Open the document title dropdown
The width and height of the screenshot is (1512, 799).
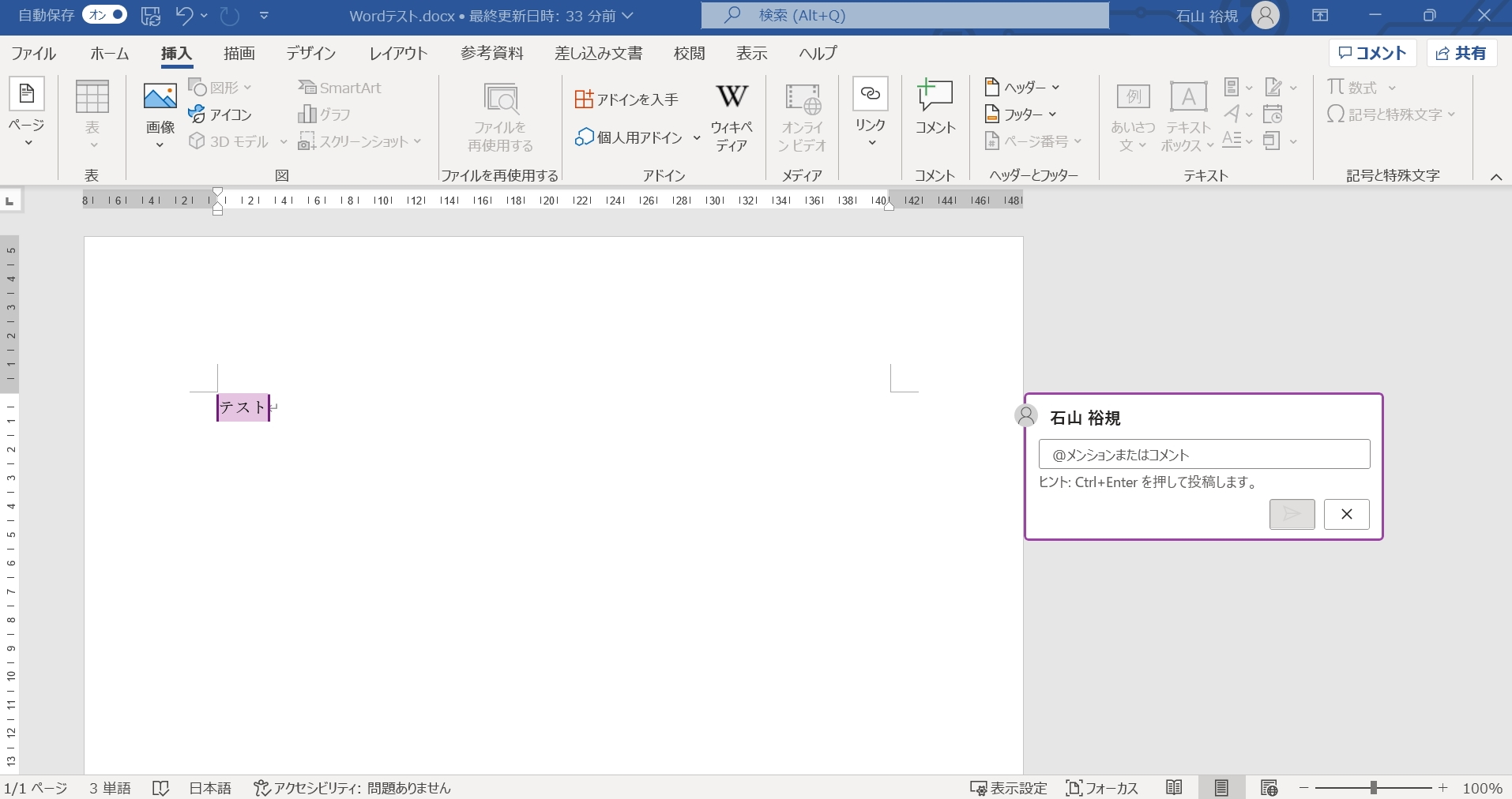pyautogui.click(x=628, y=15)
